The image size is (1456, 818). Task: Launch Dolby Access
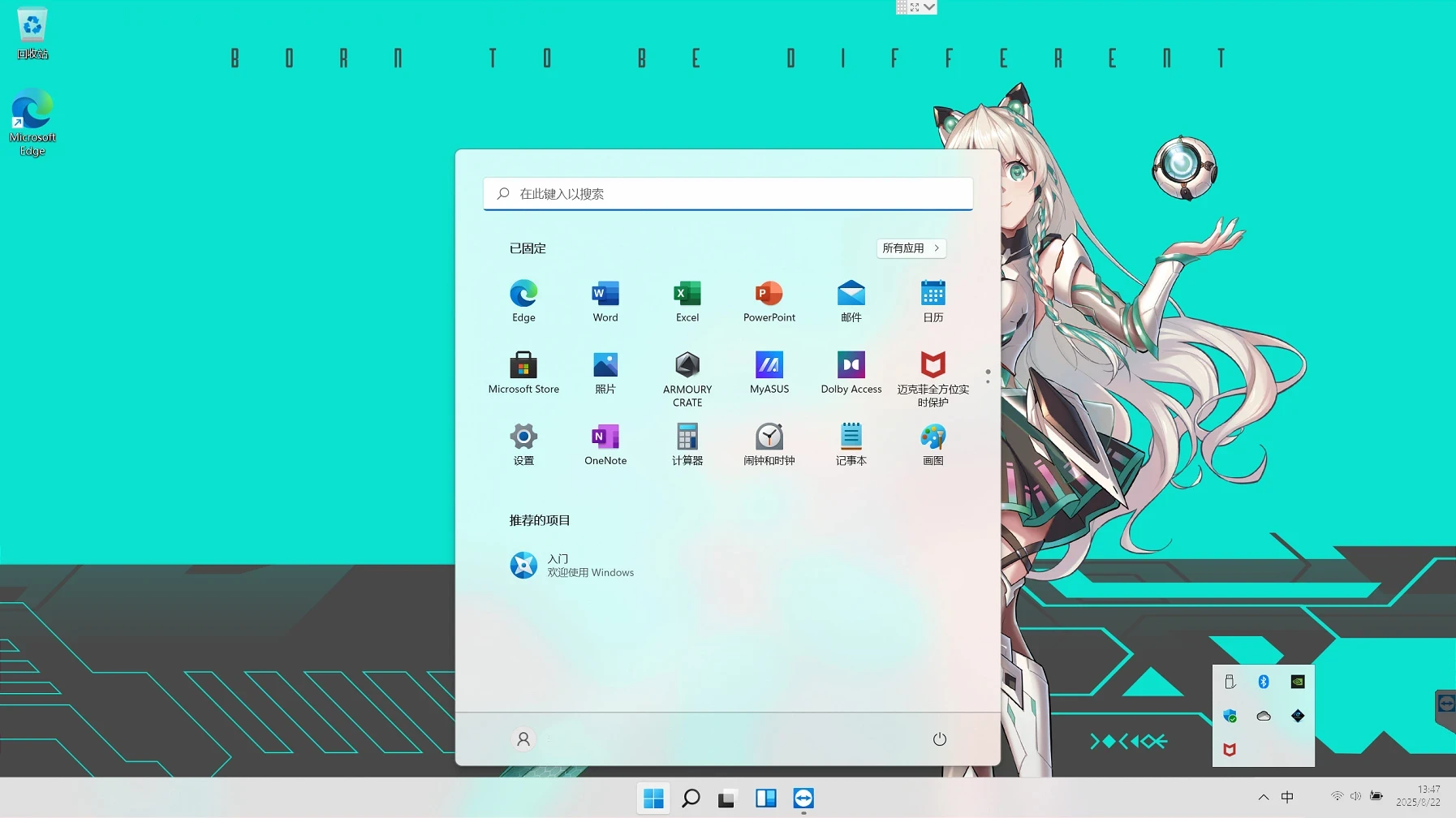[x=851, y=372]
